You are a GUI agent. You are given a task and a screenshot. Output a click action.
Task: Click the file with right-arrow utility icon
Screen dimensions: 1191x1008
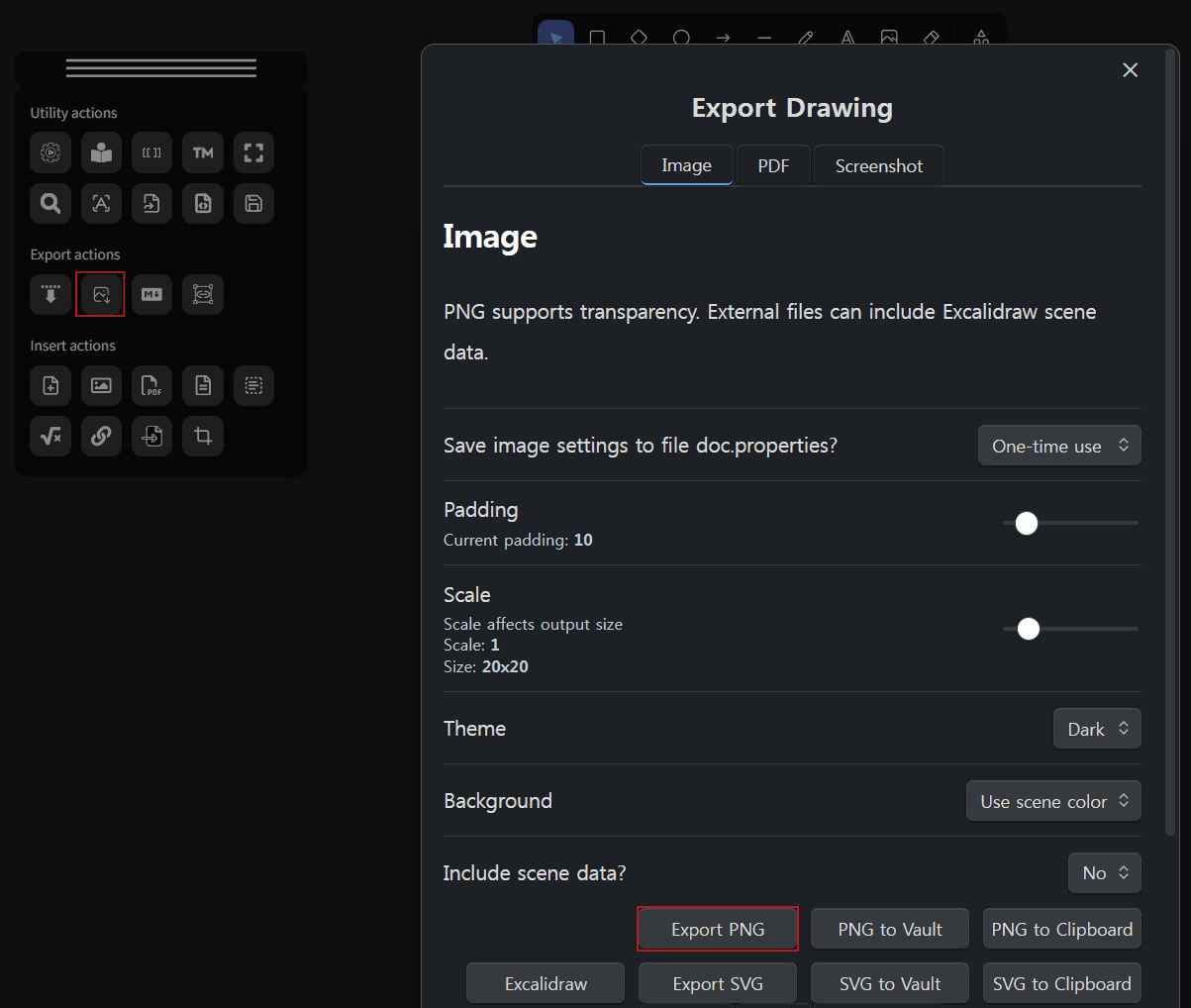click(151, 203)
